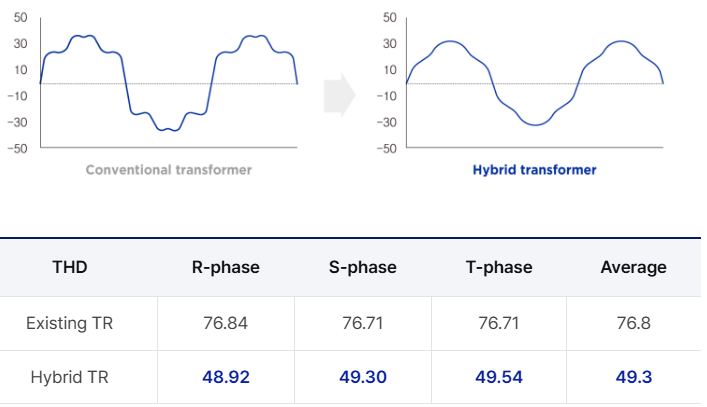707x407 pixels.
Task: Click the gray arrow between the charts
Action: click(x=340, y=95)
